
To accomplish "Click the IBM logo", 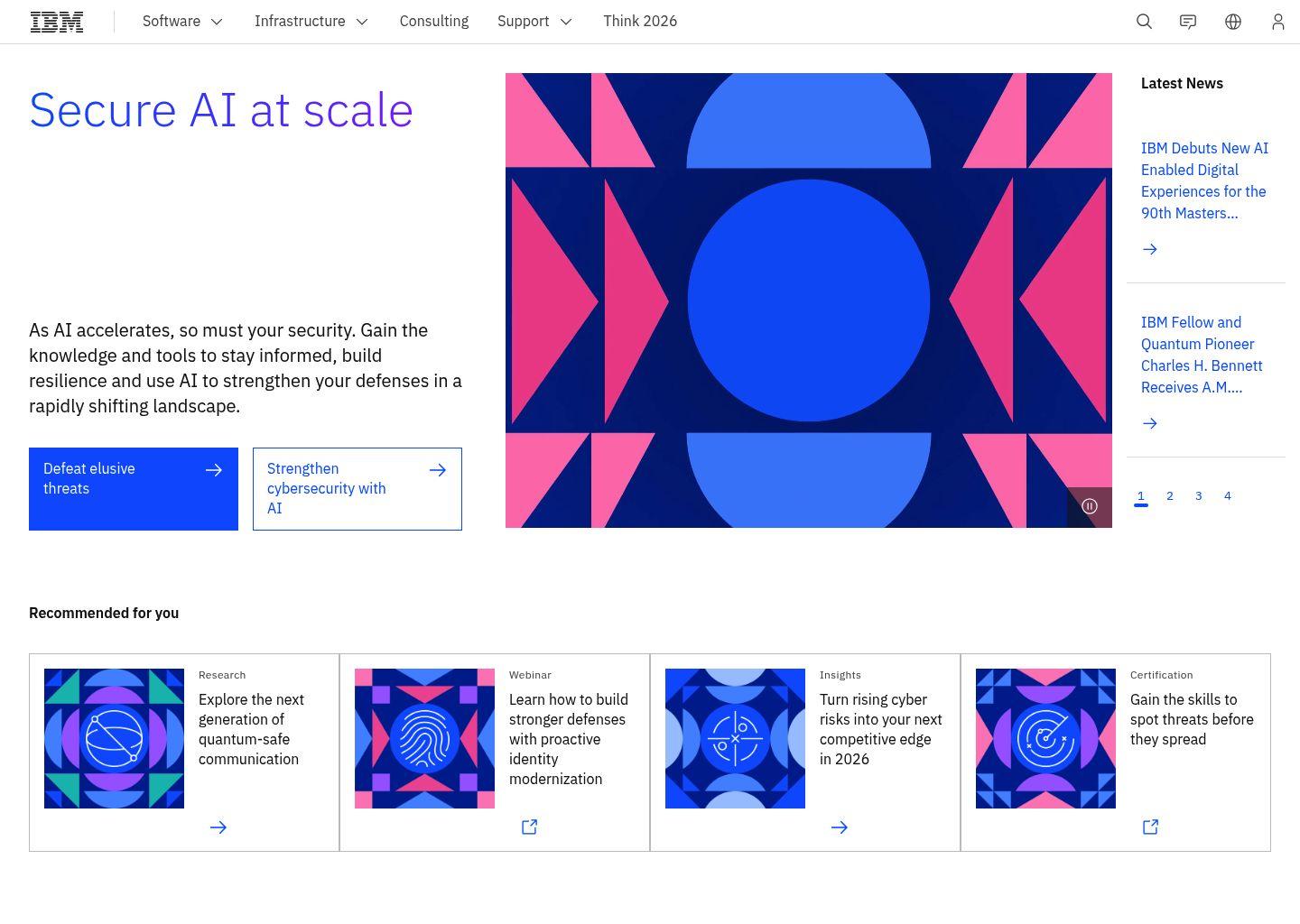I will coord(56,21).
